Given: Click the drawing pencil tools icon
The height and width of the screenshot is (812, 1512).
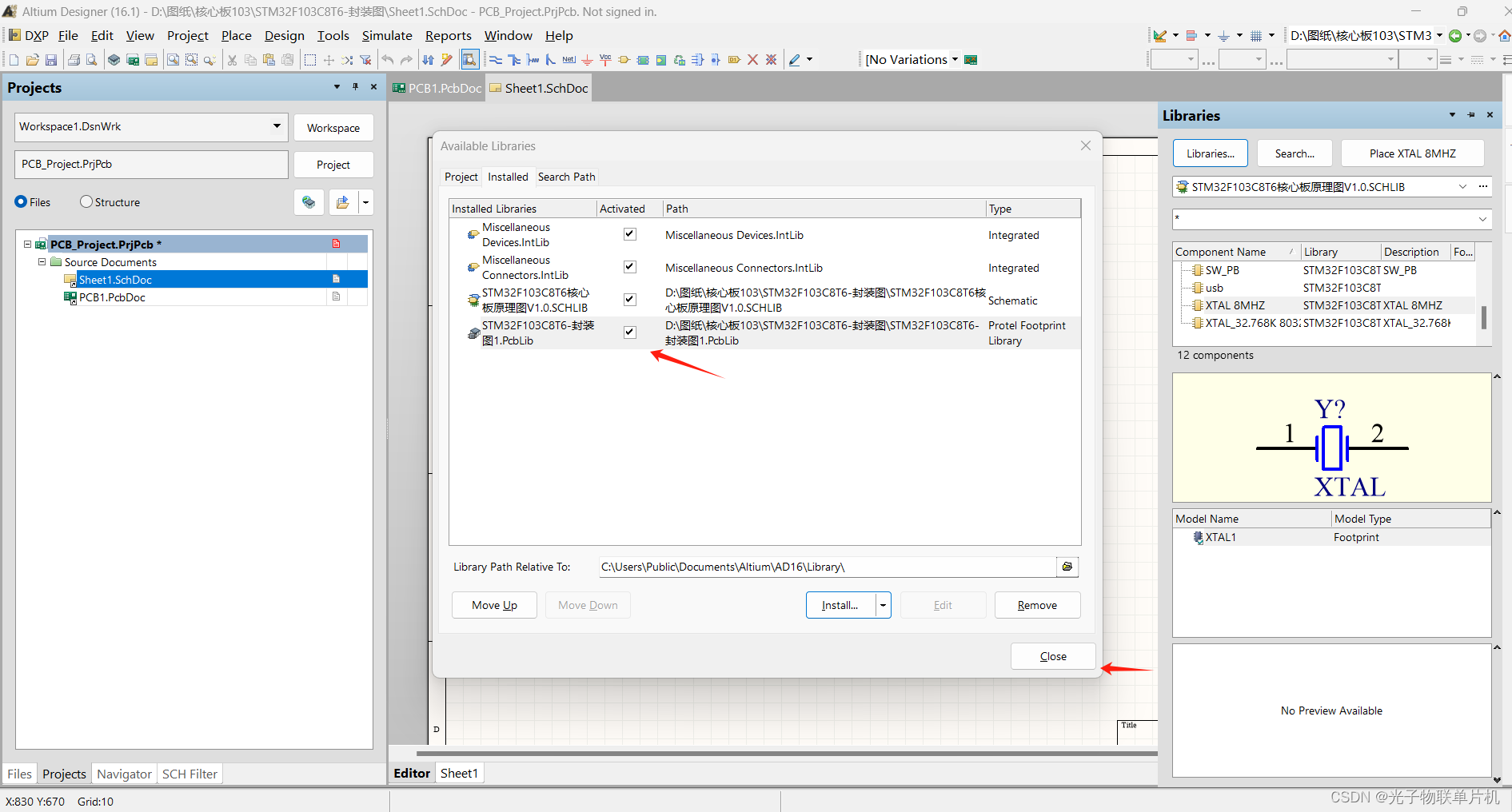Looking at the screenshot, I should click(794, 60).
